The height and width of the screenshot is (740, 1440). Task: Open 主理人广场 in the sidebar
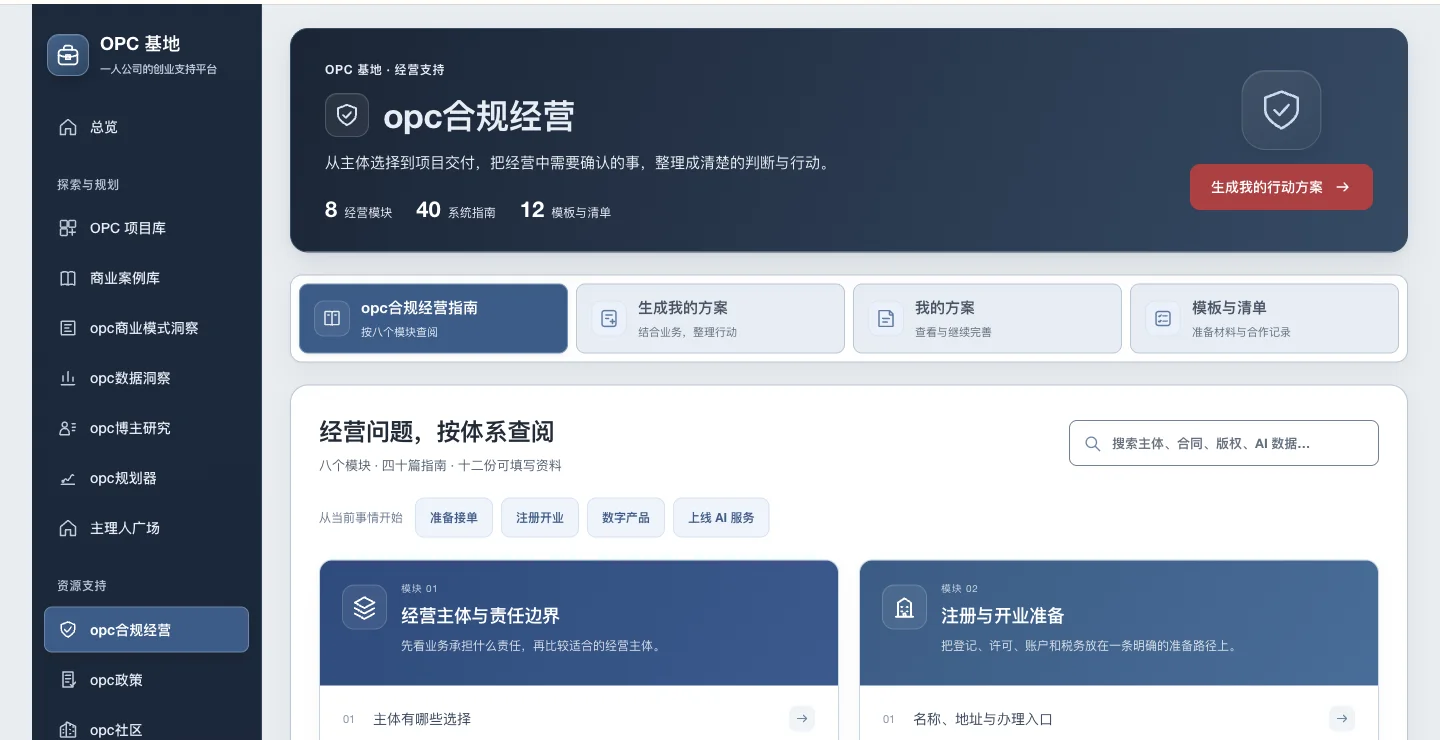coord(146,528)
